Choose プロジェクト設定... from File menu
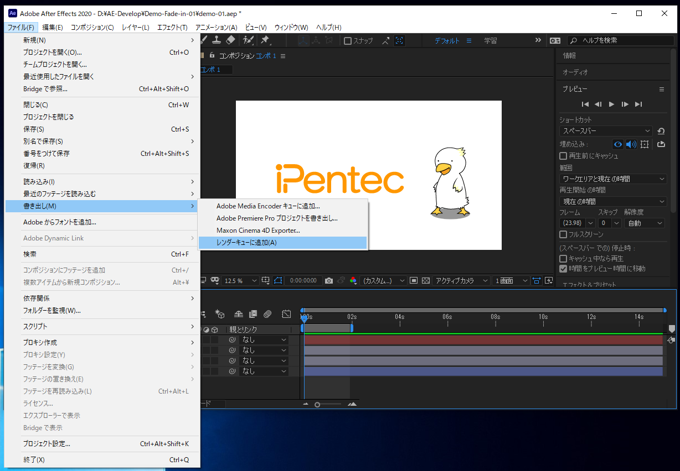Screen dimensions: 680x471 point(102,444)
